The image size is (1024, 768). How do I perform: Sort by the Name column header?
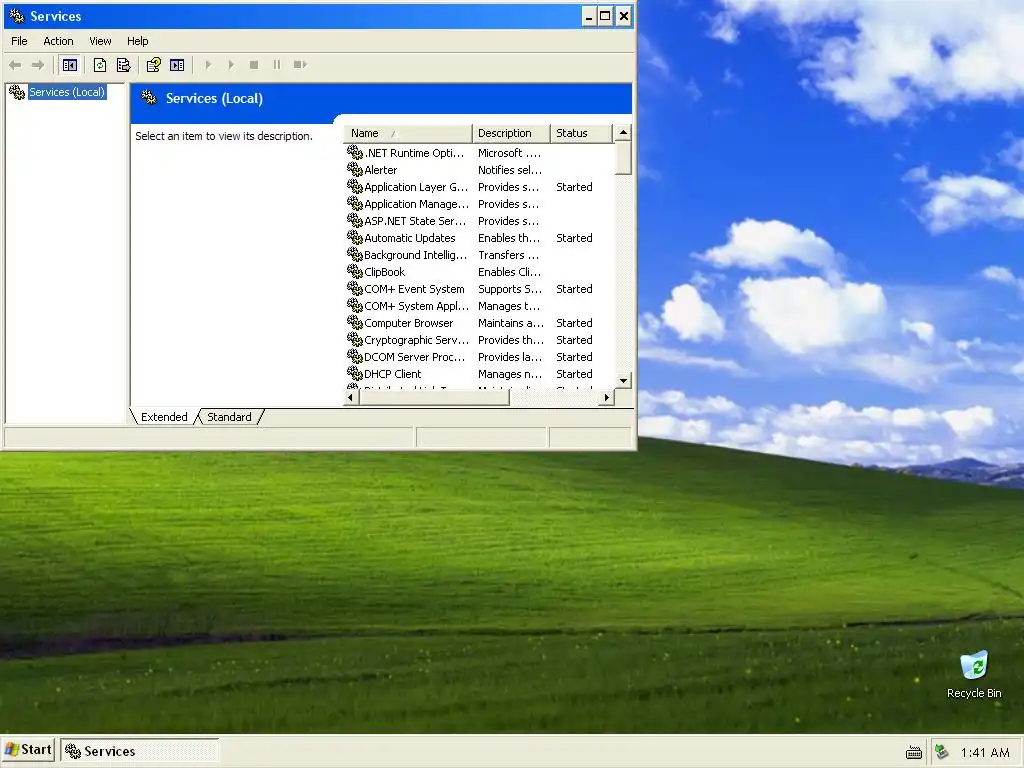(408, 133)
